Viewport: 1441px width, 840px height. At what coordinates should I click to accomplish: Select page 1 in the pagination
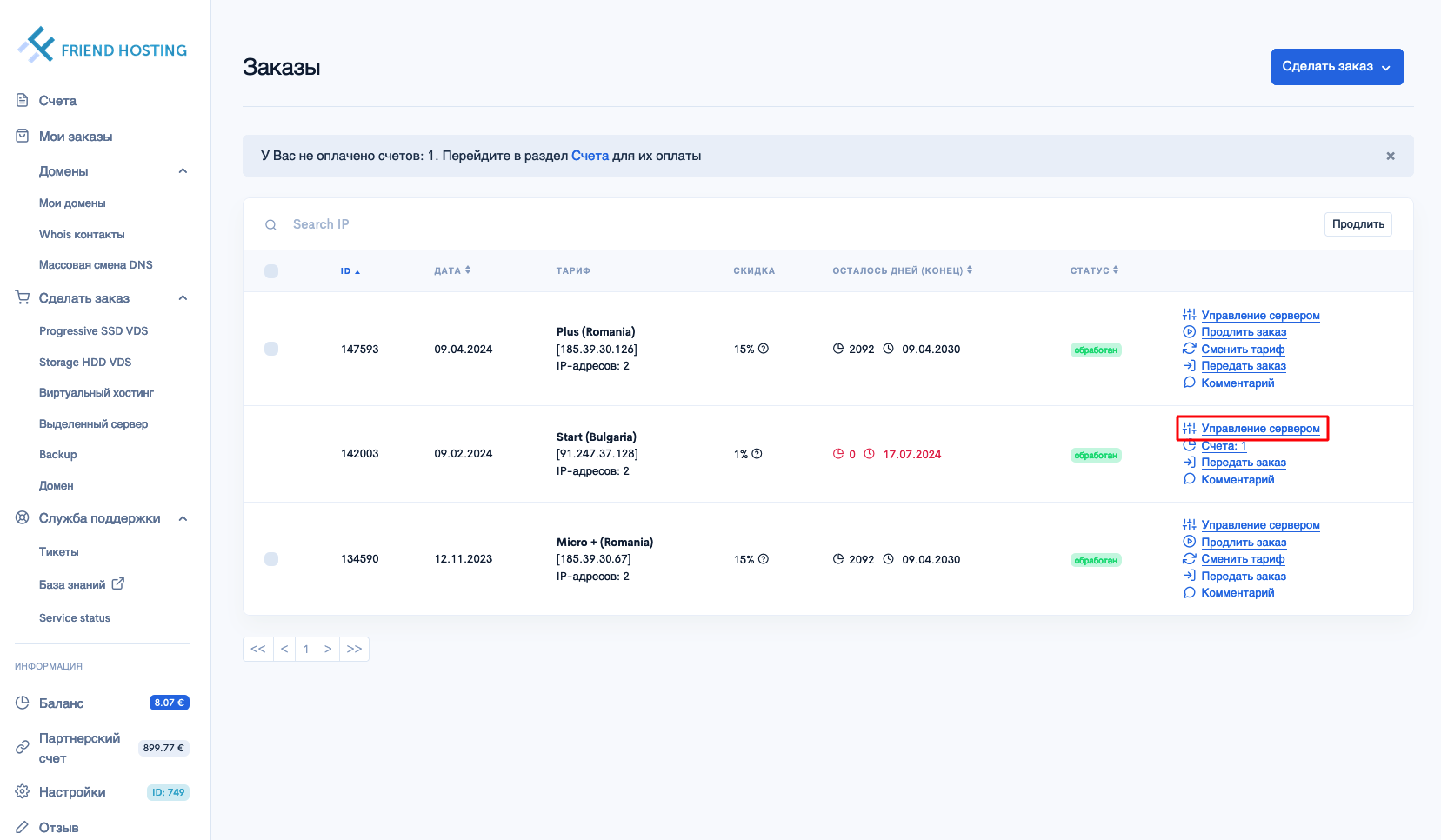[306, 650]
